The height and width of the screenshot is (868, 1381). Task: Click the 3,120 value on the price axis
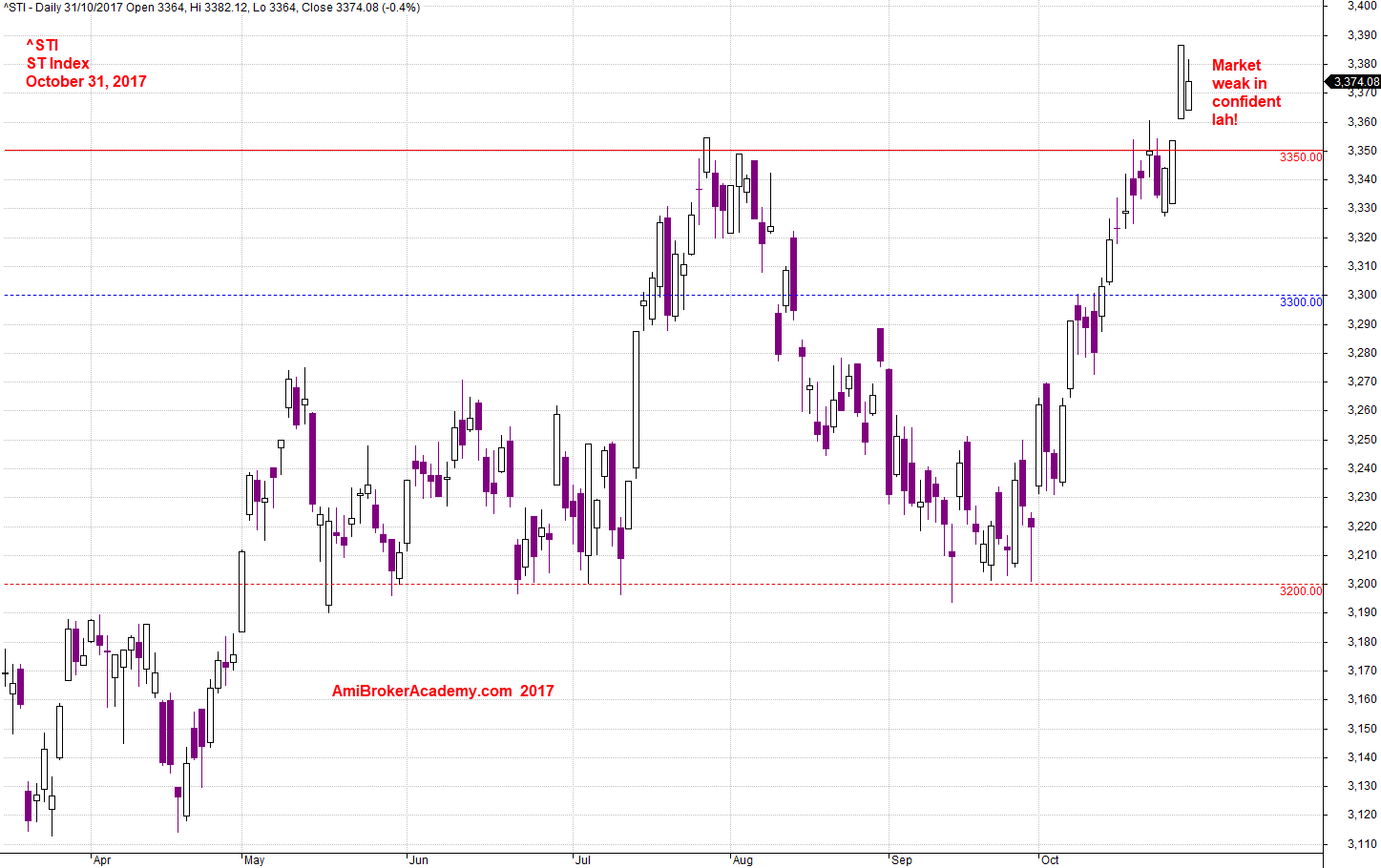click(x=1362, y=815)
